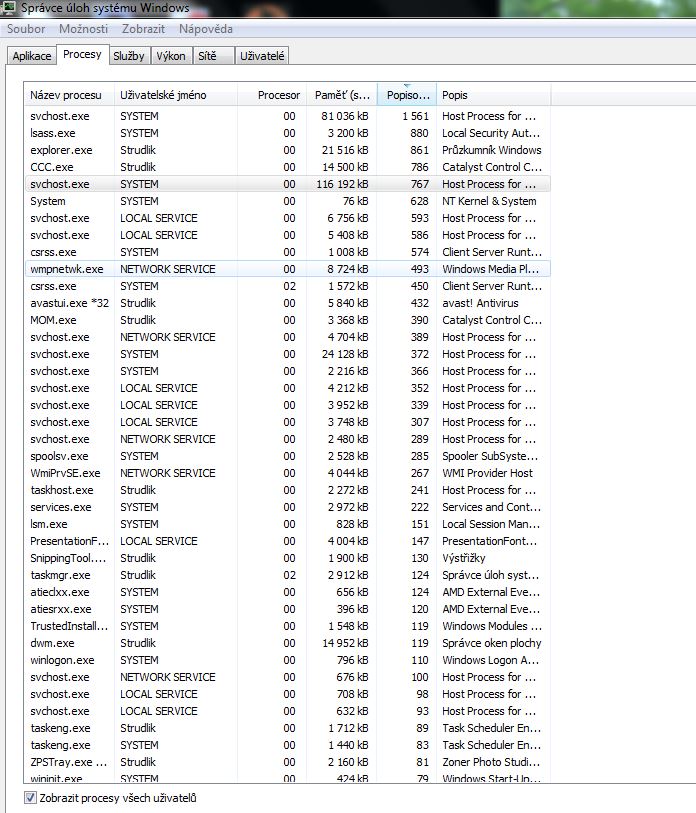Select the Procesy tab
This screenshot has width=696, height=813.
(82, 54)
